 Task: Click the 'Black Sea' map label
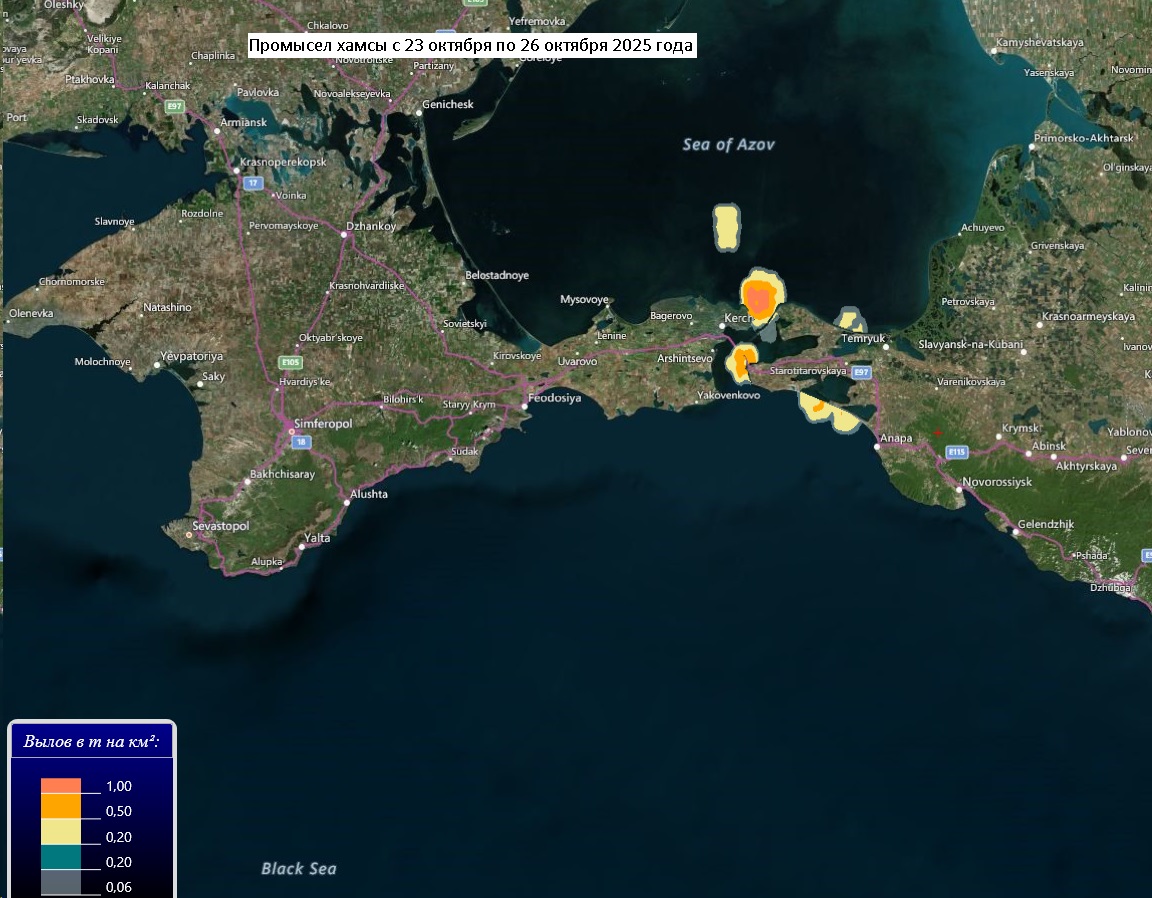click(x=299, y=868)
